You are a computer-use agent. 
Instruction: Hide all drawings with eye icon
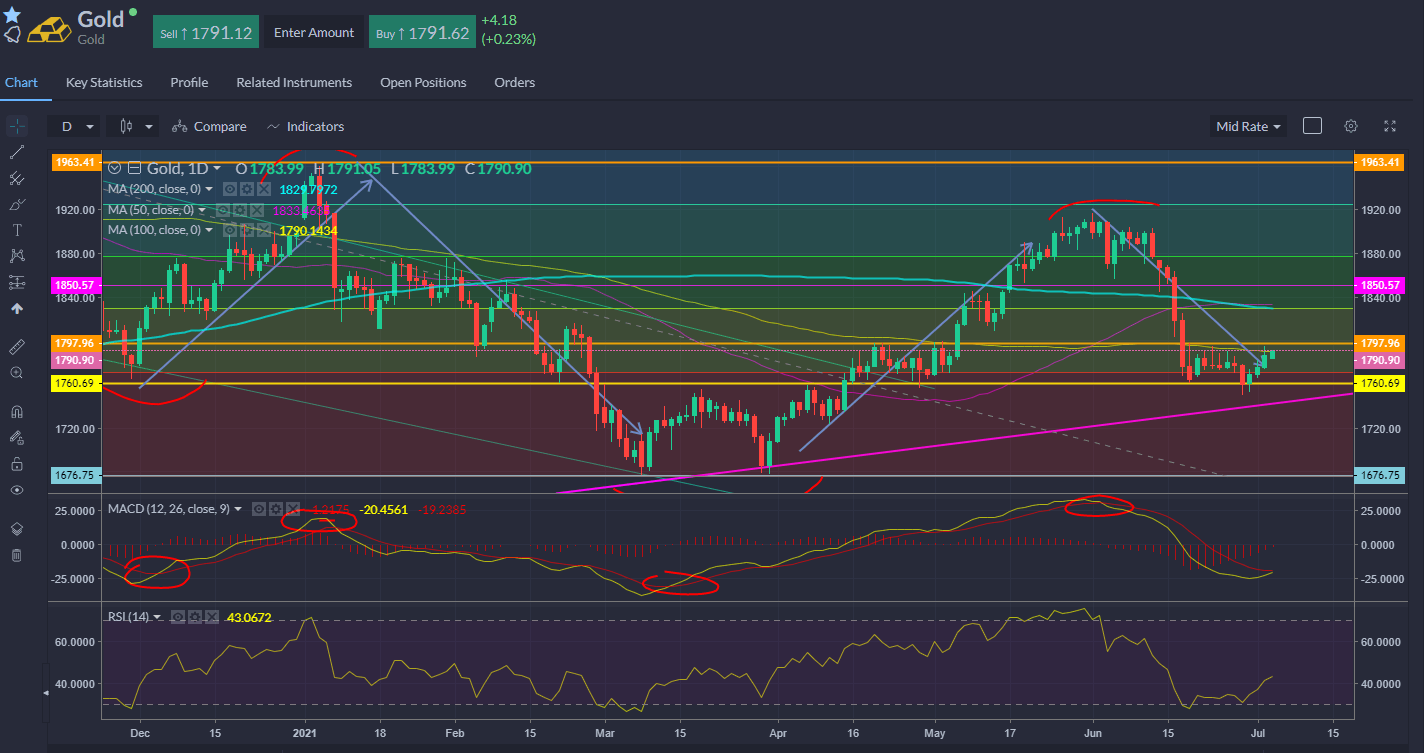(x=16, y=490)
